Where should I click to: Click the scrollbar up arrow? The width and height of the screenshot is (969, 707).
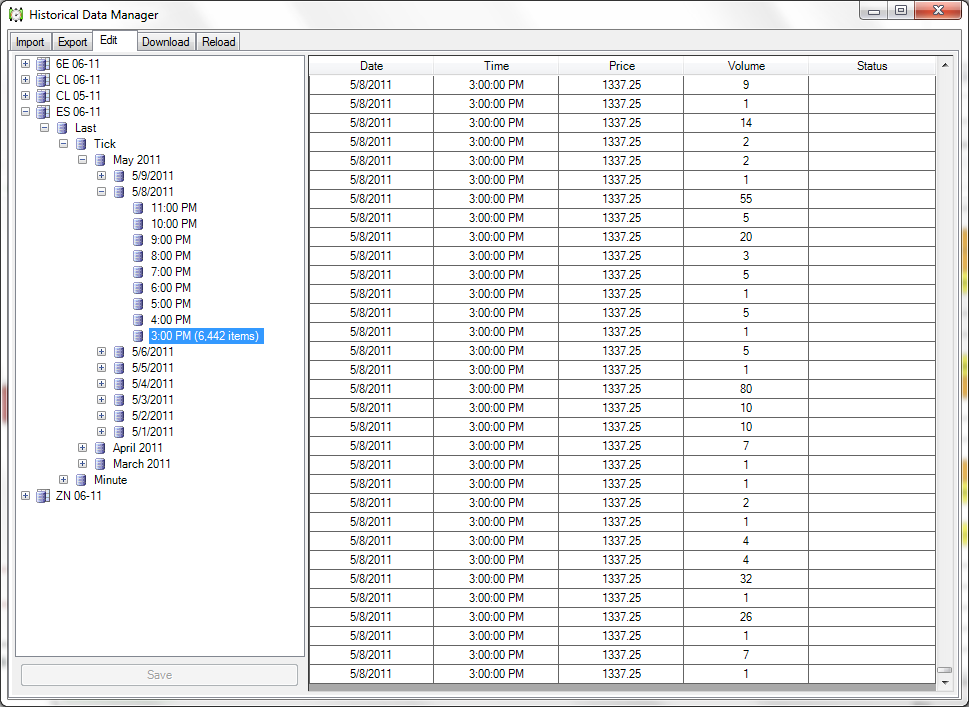click(944, 65)
